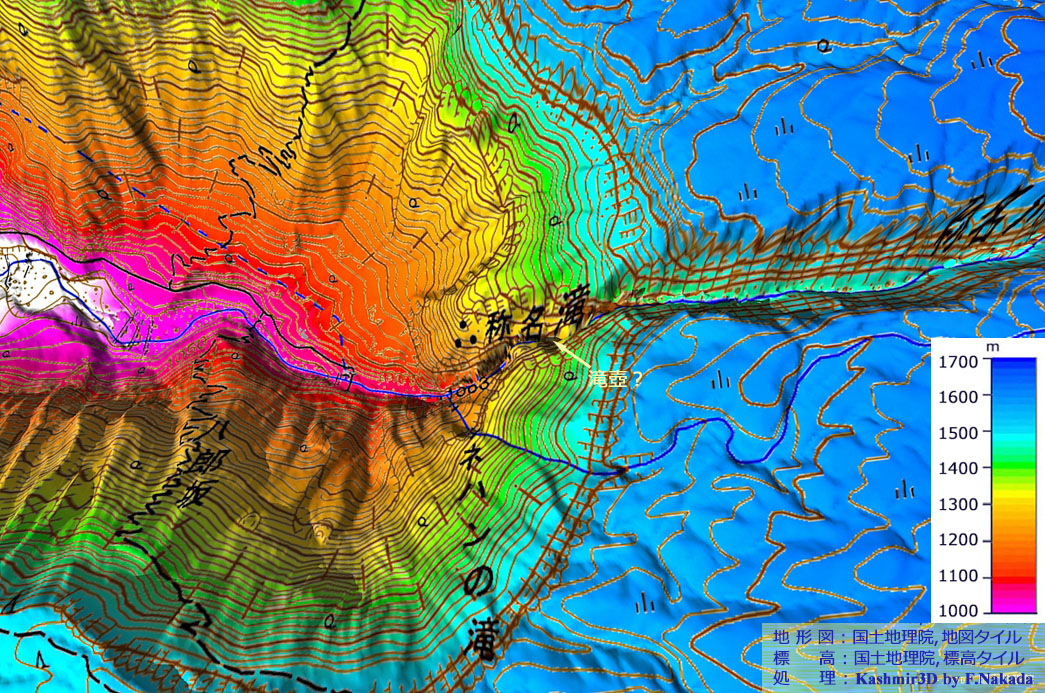Screen dimensions: 1045x693
Task: Click the three-dot landmark symbol beside 称名滝
Action: (x=464, y=337)
